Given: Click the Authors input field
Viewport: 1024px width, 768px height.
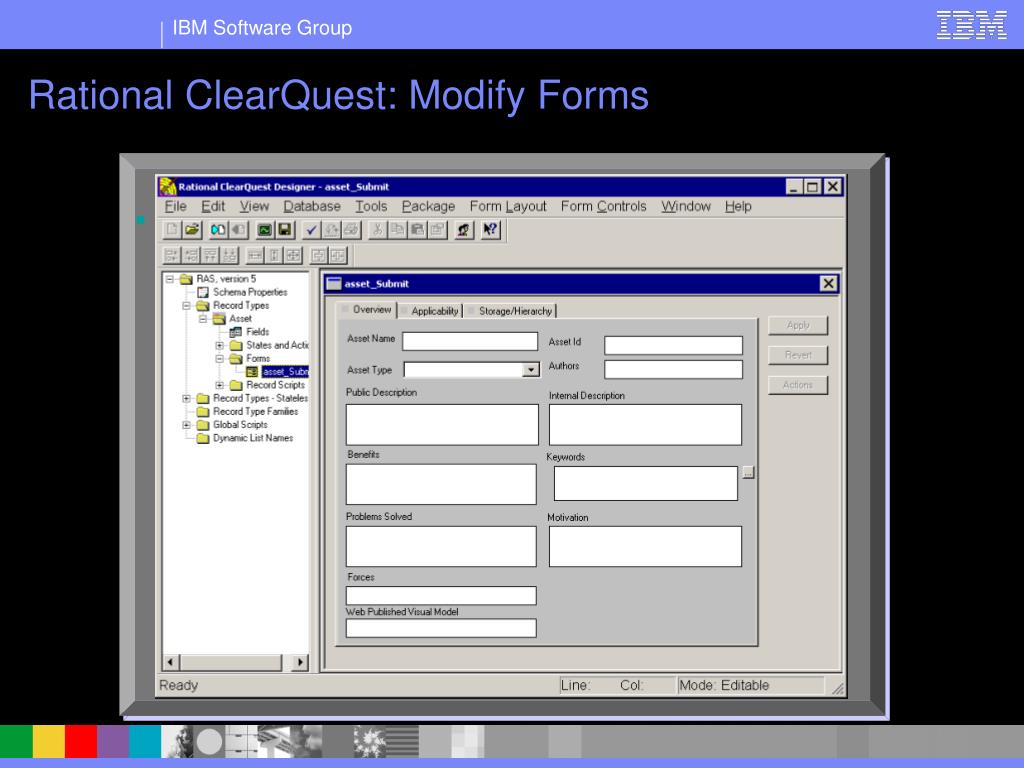Looking at the screenshot, I should click(x=673, y=370).
